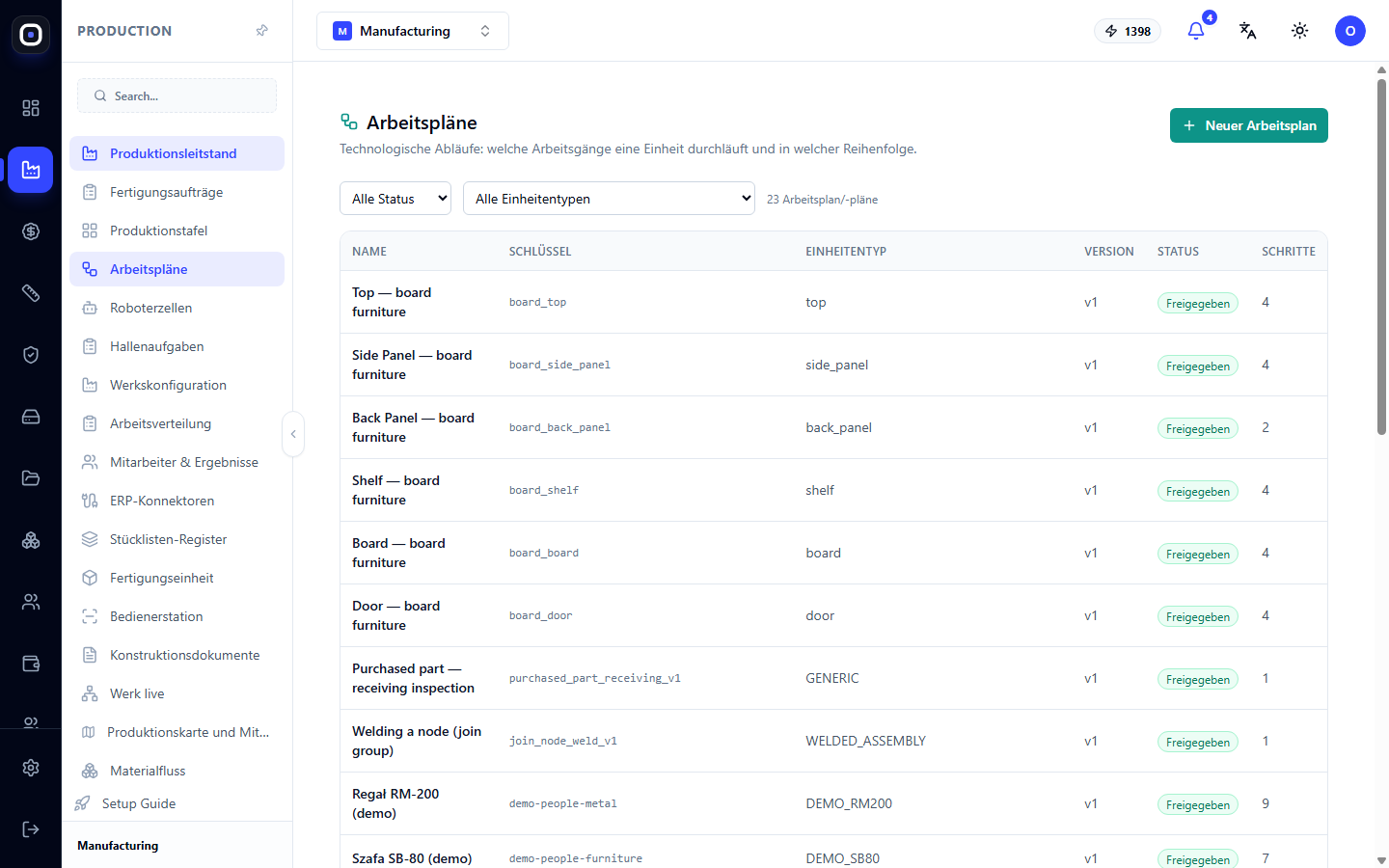Open Produktionstafel in the sidebar
Viewport: 1389px width, 868px height.
pos(177,231)
